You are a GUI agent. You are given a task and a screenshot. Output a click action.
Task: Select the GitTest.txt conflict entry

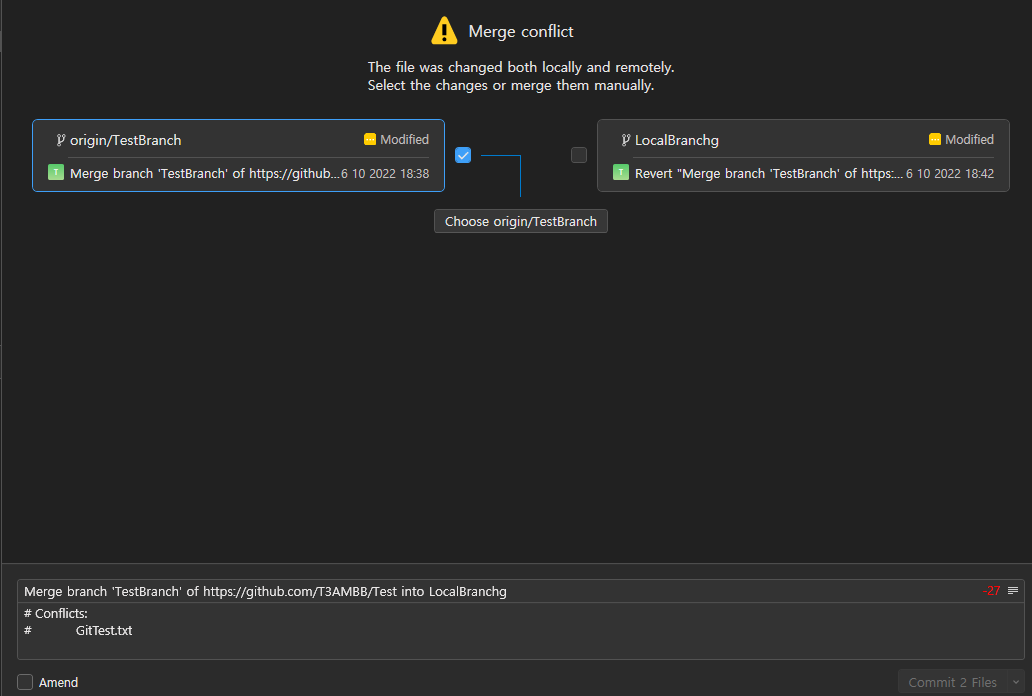[103, 630]
